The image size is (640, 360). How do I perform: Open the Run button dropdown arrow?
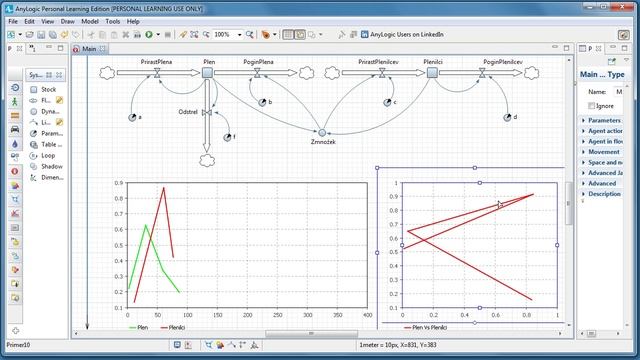point(158,35)
